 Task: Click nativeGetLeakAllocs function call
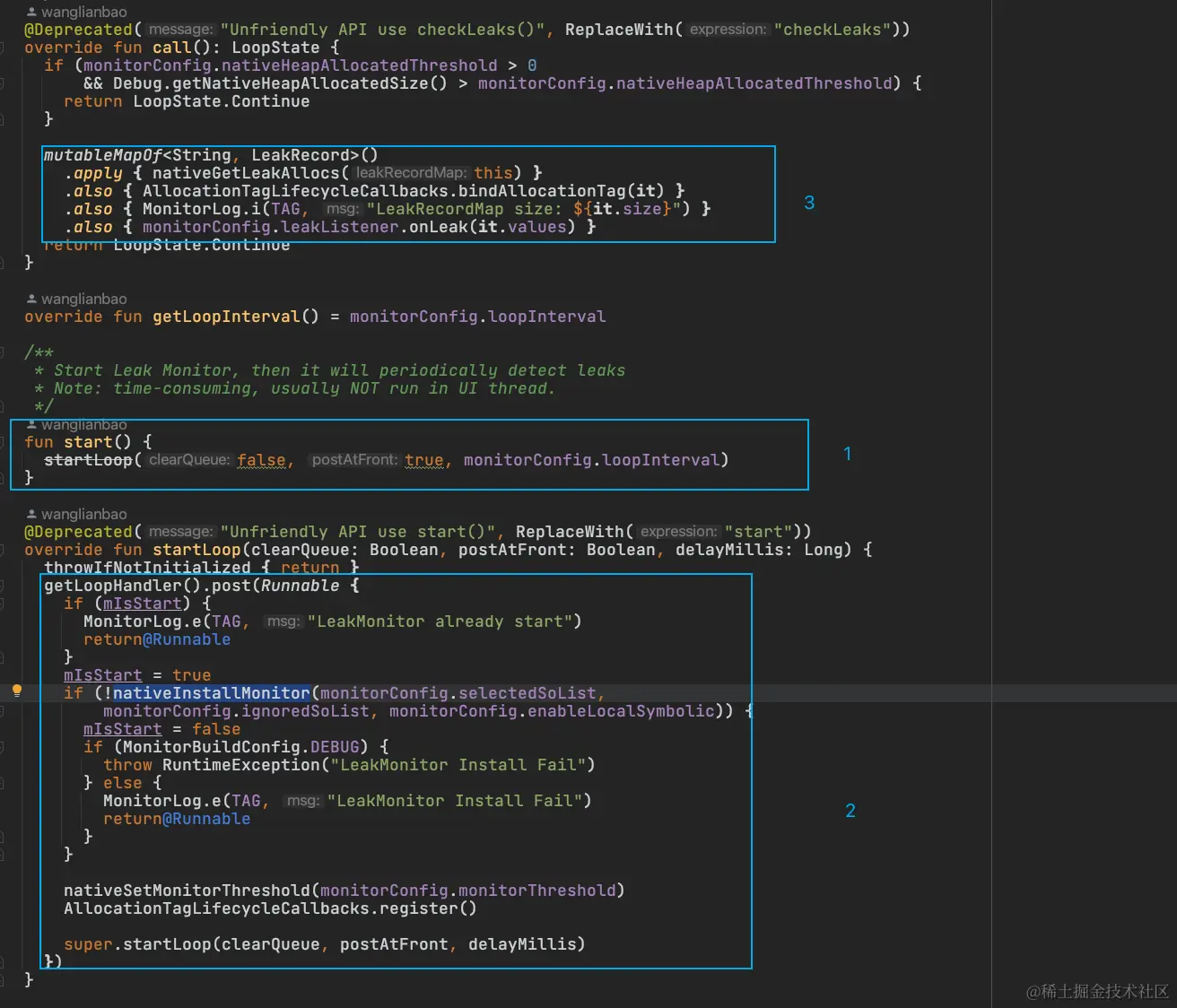coord(246,173)
